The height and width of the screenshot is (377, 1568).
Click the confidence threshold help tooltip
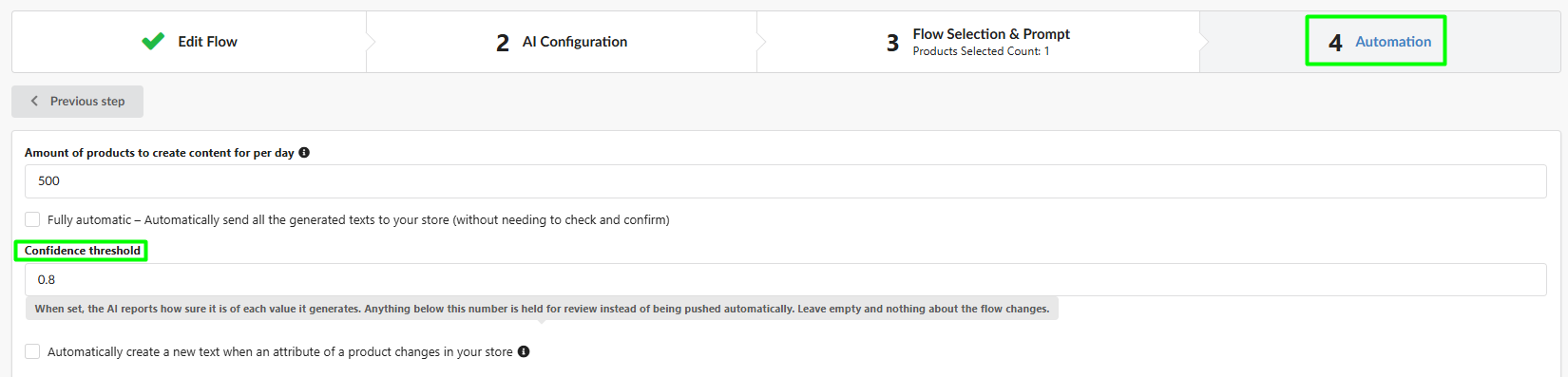(542, 309)
